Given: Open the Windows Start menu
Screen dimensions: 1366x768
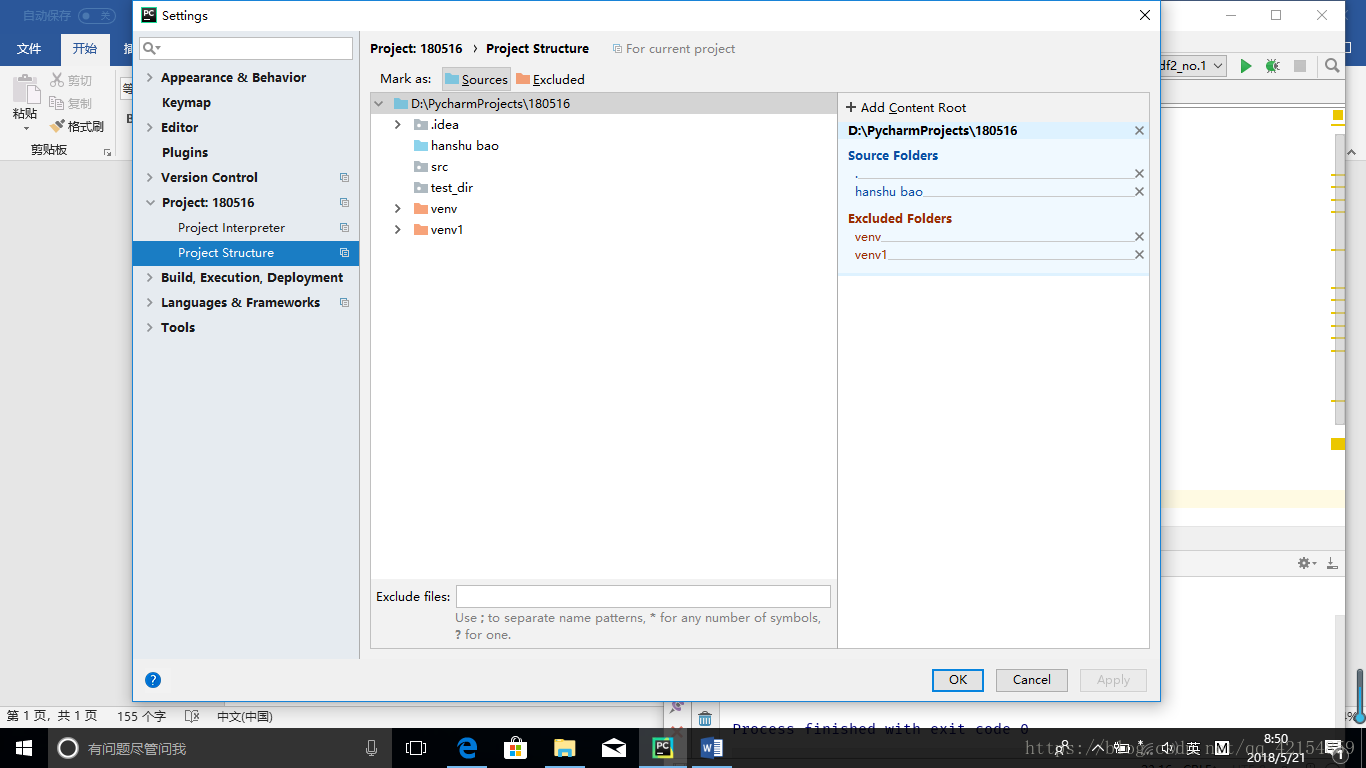Looking at the screenshot, I should pos(24,748).
